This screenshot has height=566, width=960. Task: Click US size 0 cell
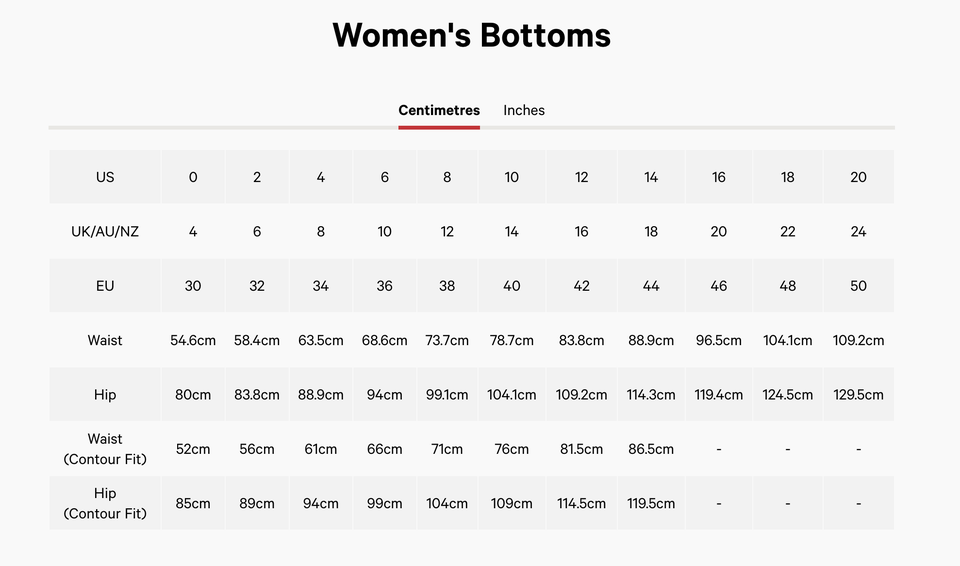(193, 177)
